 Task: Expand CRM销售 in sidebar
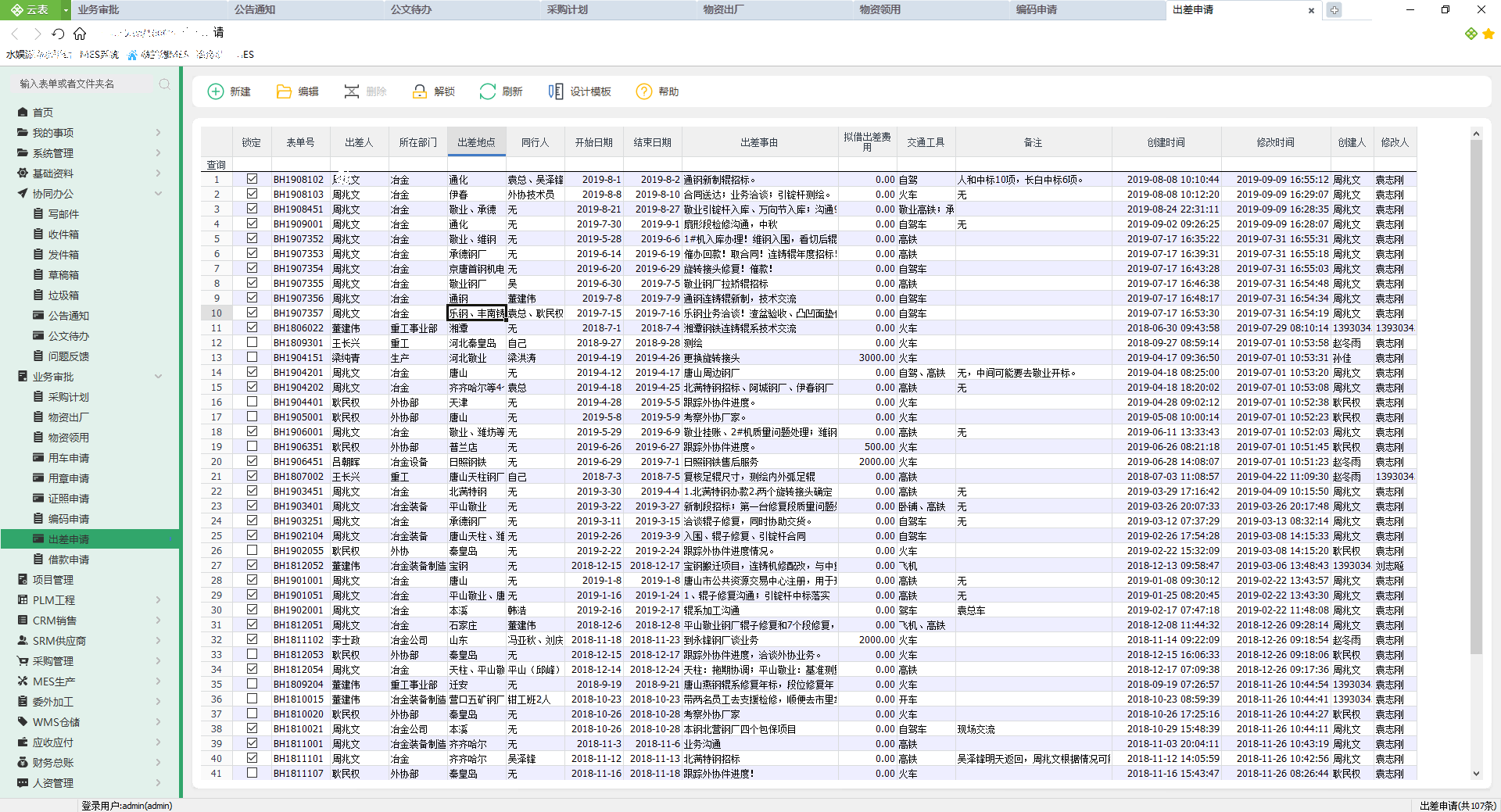[158, 621]
